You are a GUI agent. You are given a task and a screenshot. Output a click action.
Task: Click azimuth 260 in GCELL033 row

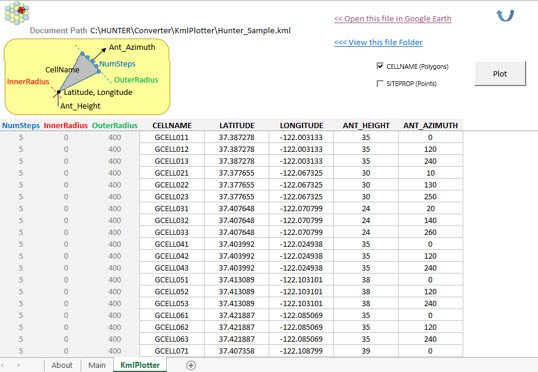point(430,232)
